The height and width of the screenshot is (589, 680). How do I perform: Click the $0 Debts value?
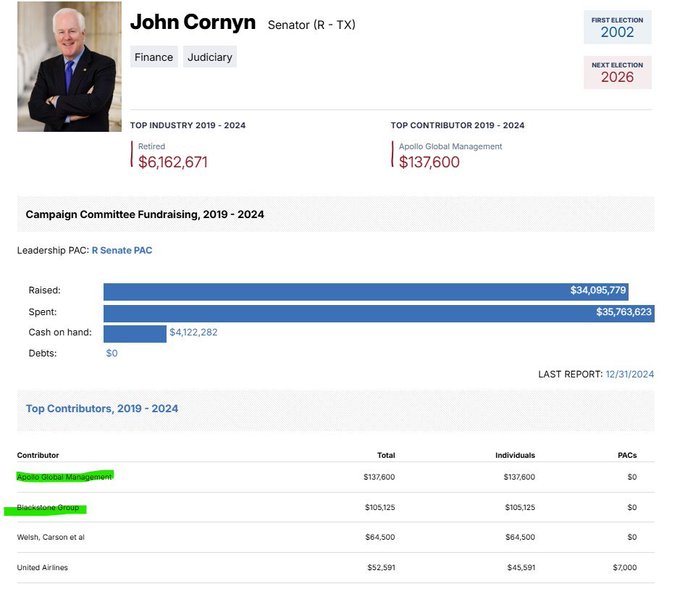[112, 353]
